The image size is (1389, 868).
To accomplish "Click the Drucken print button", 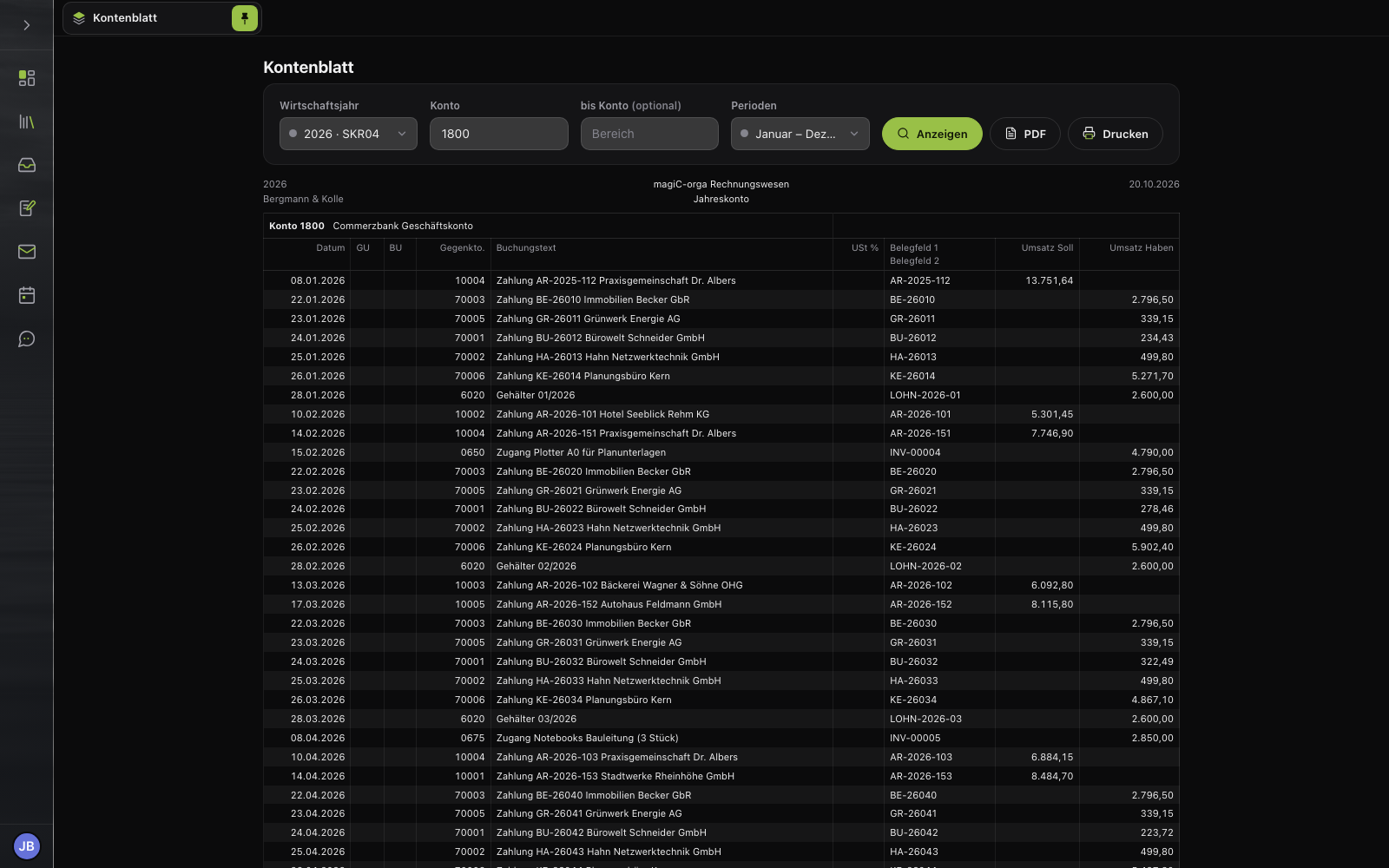I will point(1116,134).
